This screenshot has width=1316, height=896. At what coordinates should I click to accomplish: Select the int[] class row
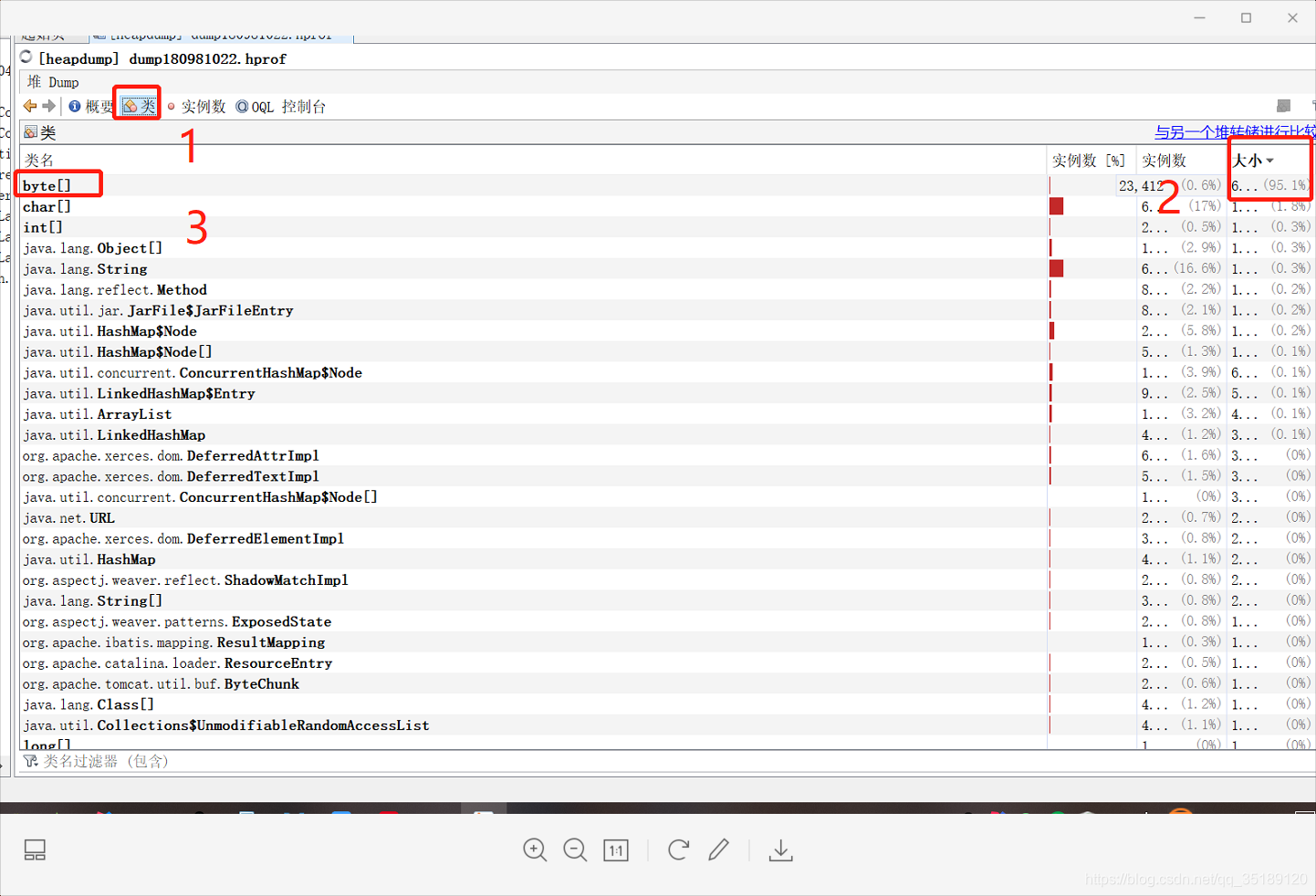(x=666, y=227)
